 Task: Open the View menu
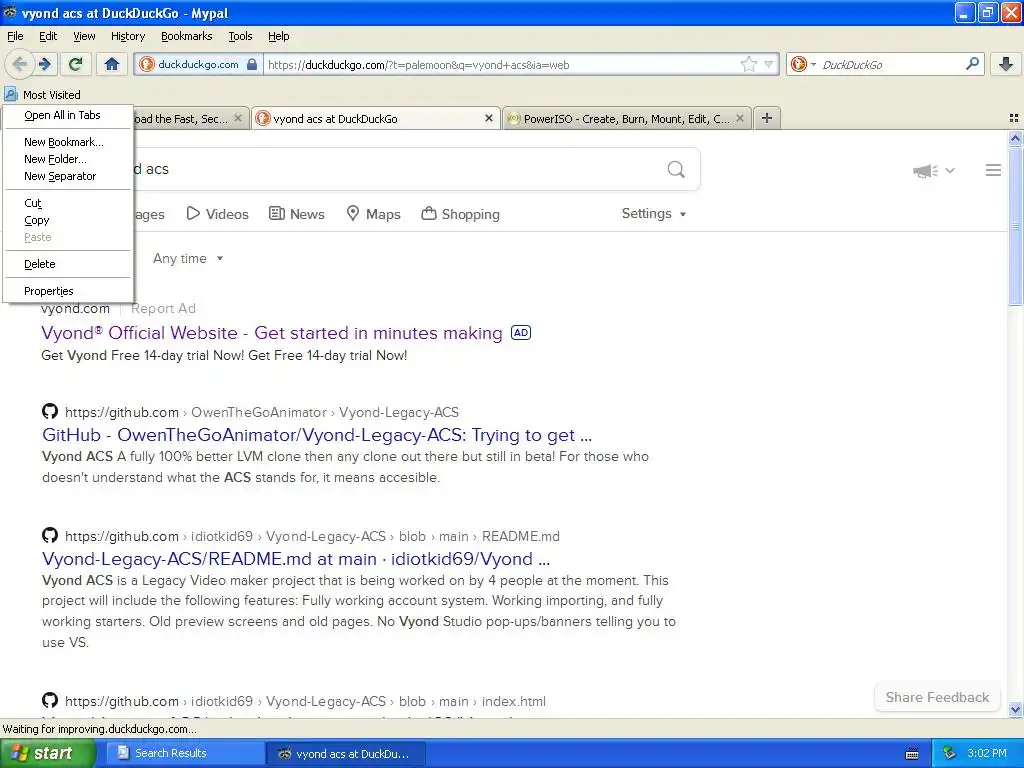coord(84,36)
